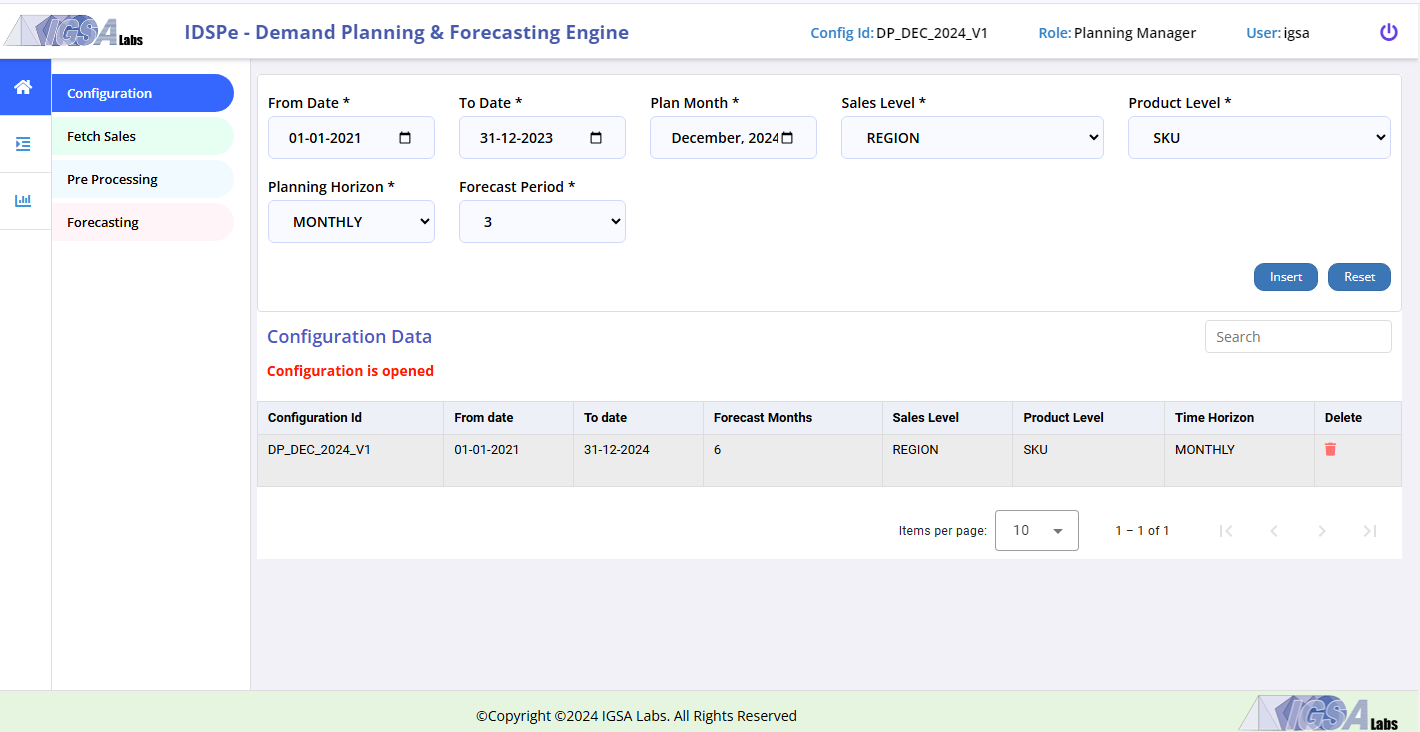This screenshot has height=732, width=1420.
Task: Click the user name igsa in header
Action: [x=1297, y=33]
